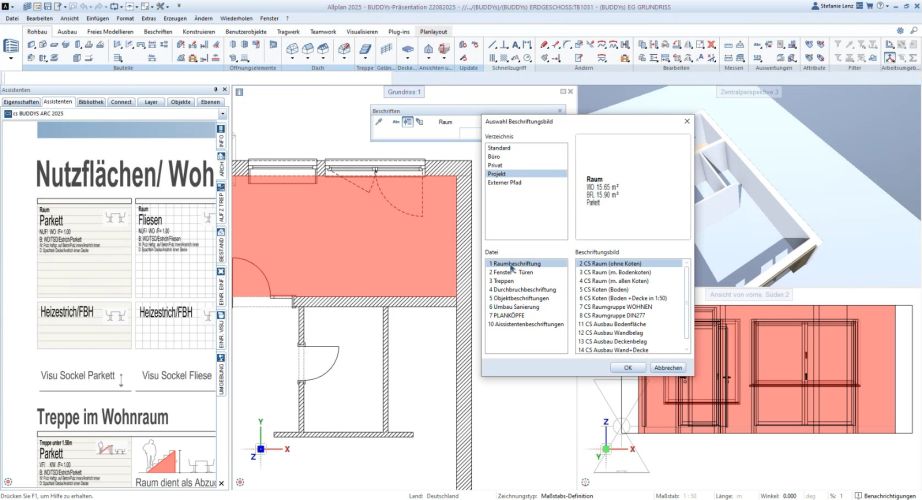
Task: Select Standard in the Verzeichnis list
Action: tap(499, 148)
